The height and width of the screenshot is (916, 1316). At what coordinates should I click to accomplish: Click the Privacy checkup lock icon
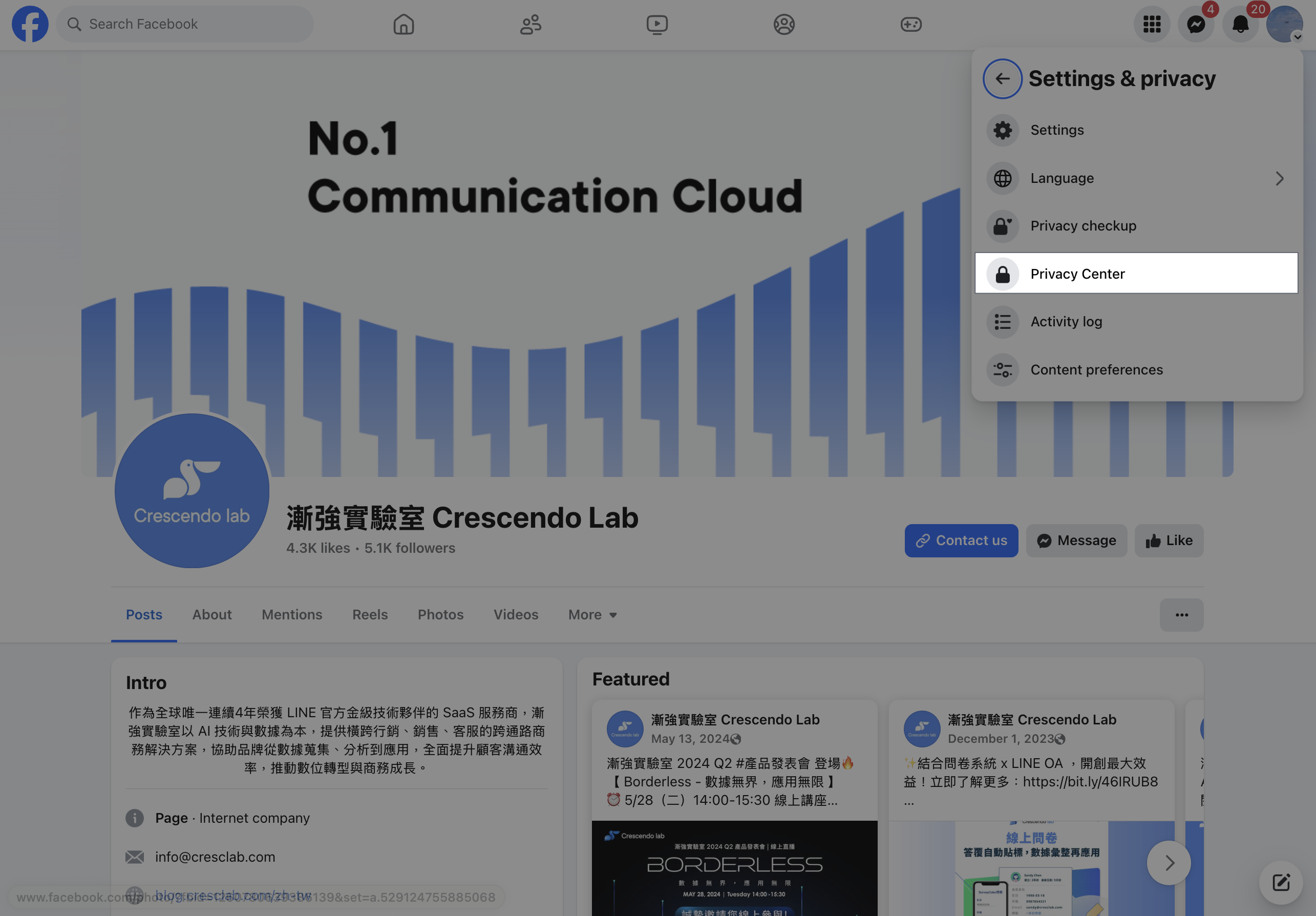pos(1003,226)
